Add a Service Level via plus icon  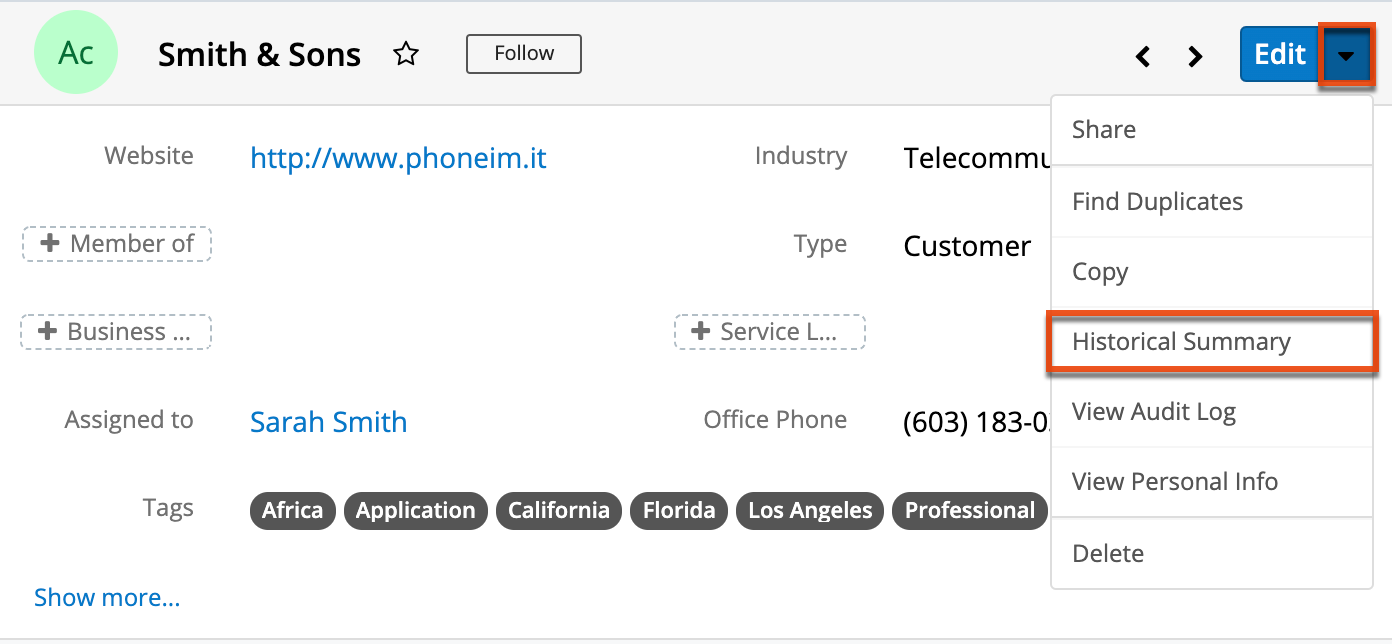pos(769,331)
